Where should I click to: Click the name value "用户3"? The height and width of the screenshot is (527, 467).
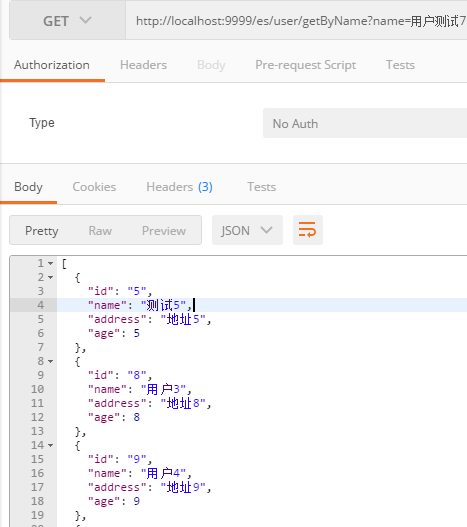(x=163, y=389)
